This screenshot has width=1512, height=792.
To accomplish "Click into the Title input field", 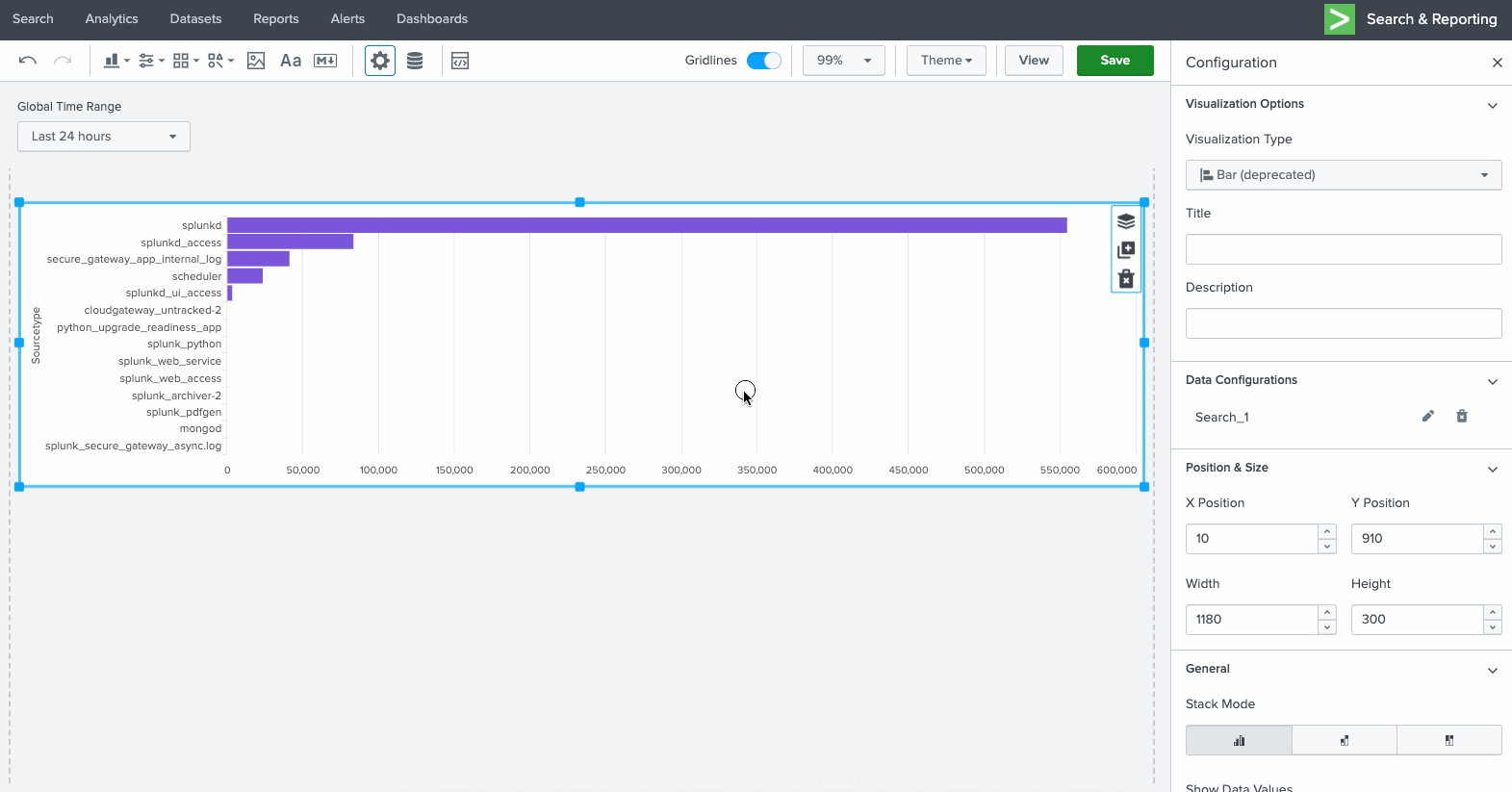I will point(1344,249).
